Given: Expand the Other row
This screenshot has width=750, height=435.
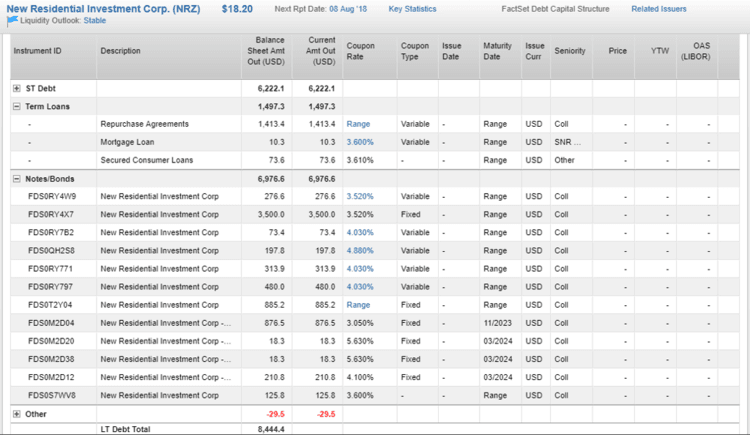Looking at the screenshot, I should tap(16, 413).
